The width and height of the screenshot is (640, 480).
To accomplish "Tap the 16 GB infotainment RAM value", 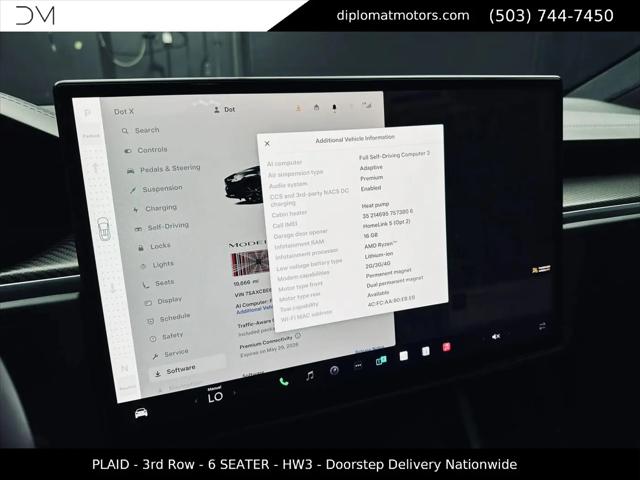I will pos(371,236).
